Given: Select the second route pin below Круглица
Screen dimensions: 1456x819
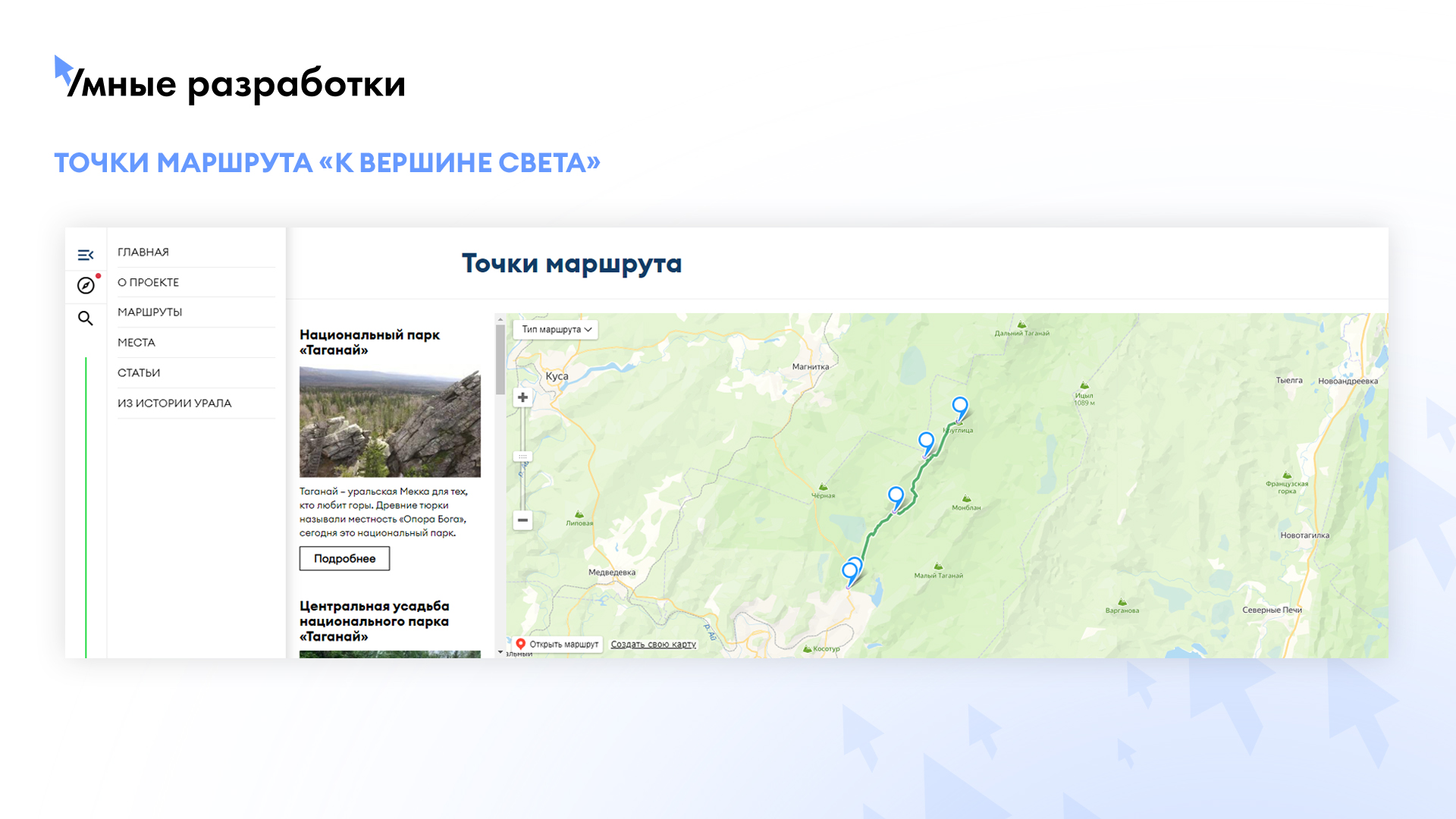Looking at the screenshot, I should tap(926, 442).
